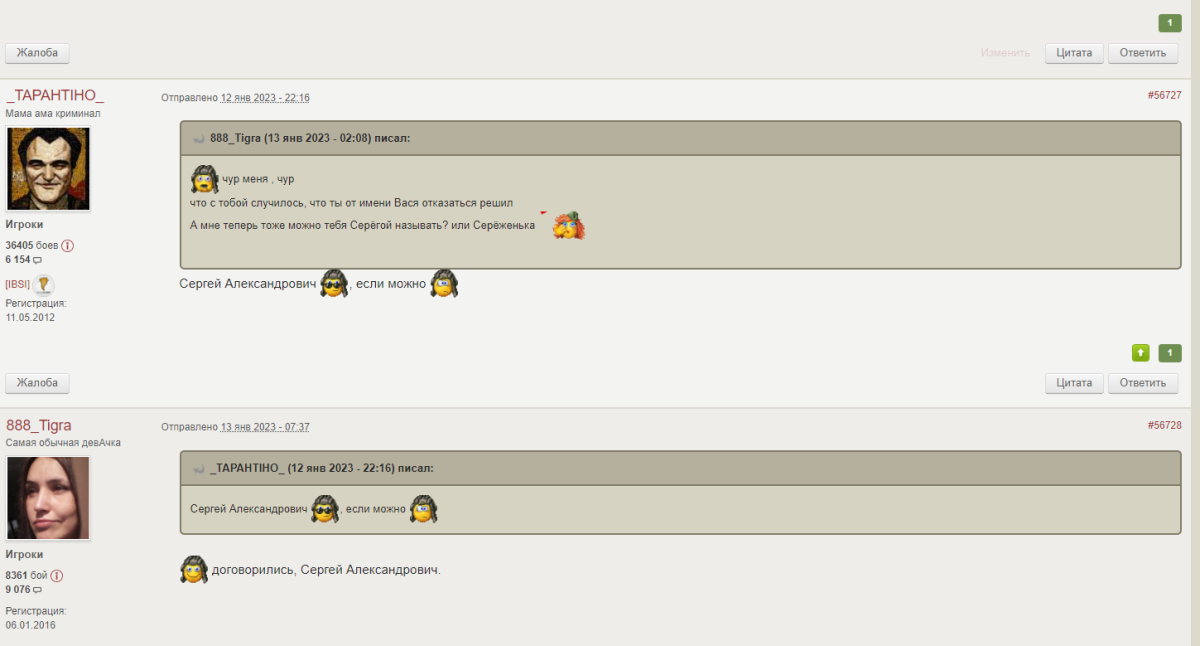The image size is (1200, 646).
Task: Open the post permalink #56727
Action: (x=1164, y=96)
